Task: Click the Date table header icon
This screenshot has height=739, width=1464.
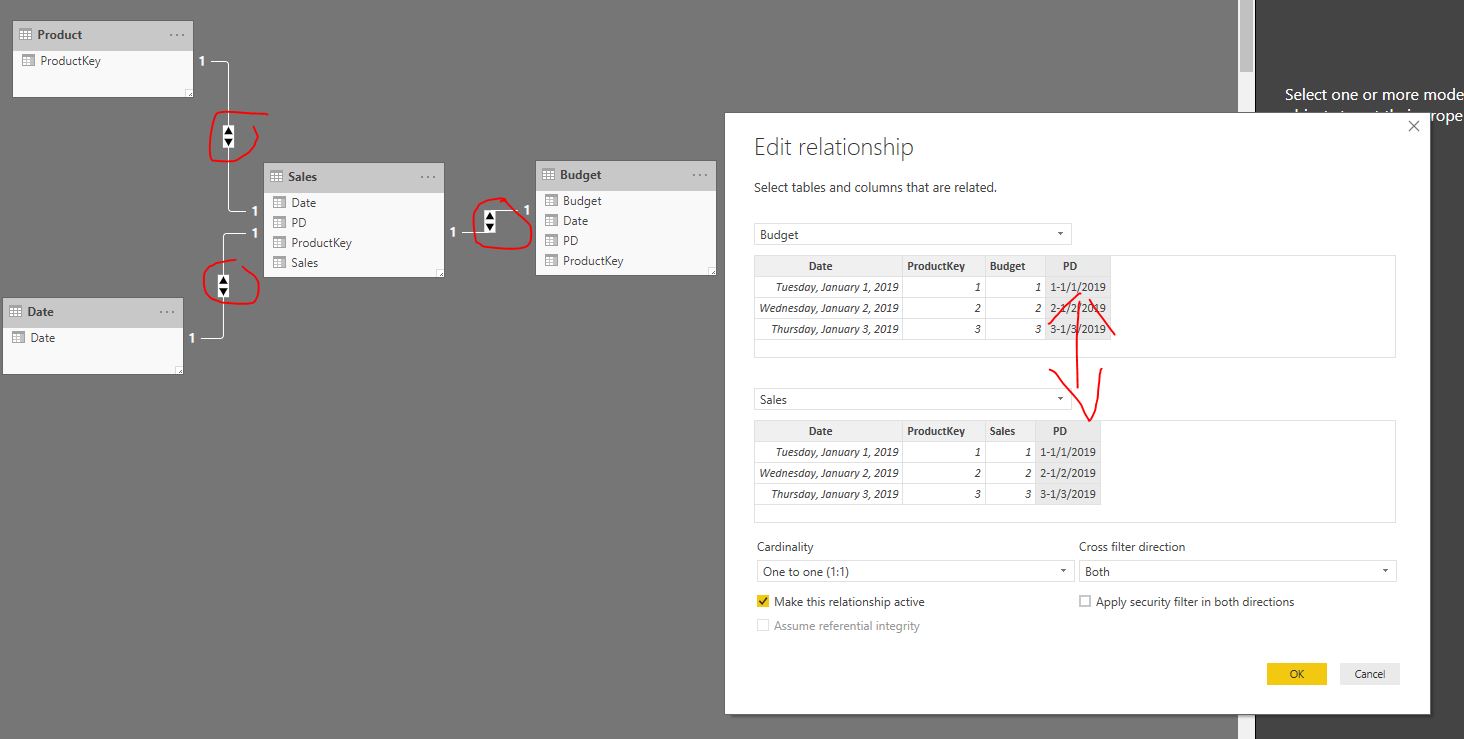Action: [16, 312]
